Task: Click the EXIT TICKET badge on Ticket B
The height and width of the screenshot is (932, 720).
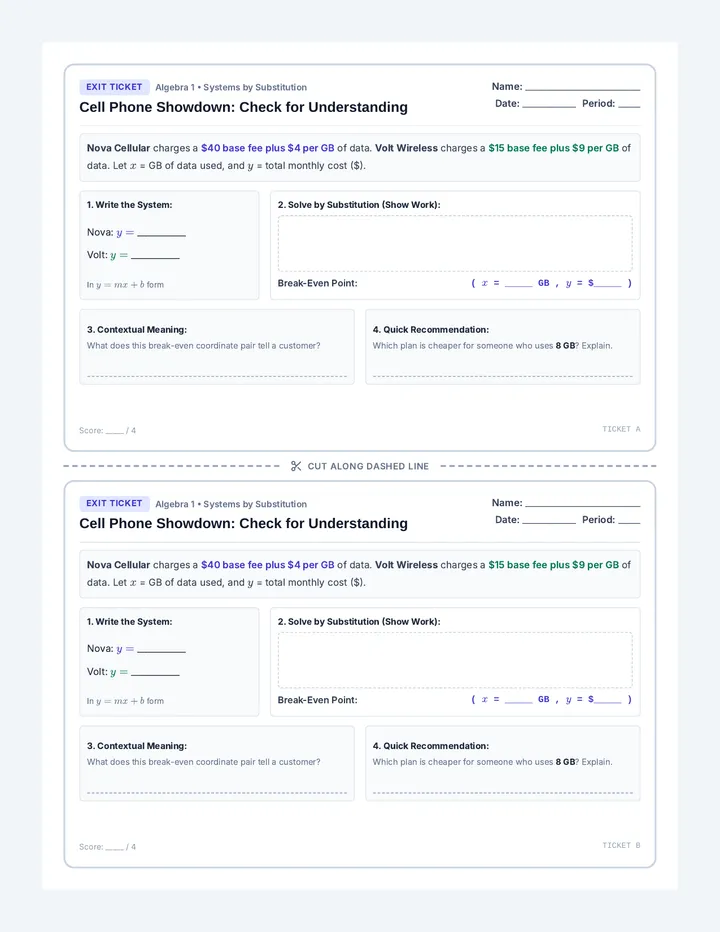Action: [x=114, y=503]
